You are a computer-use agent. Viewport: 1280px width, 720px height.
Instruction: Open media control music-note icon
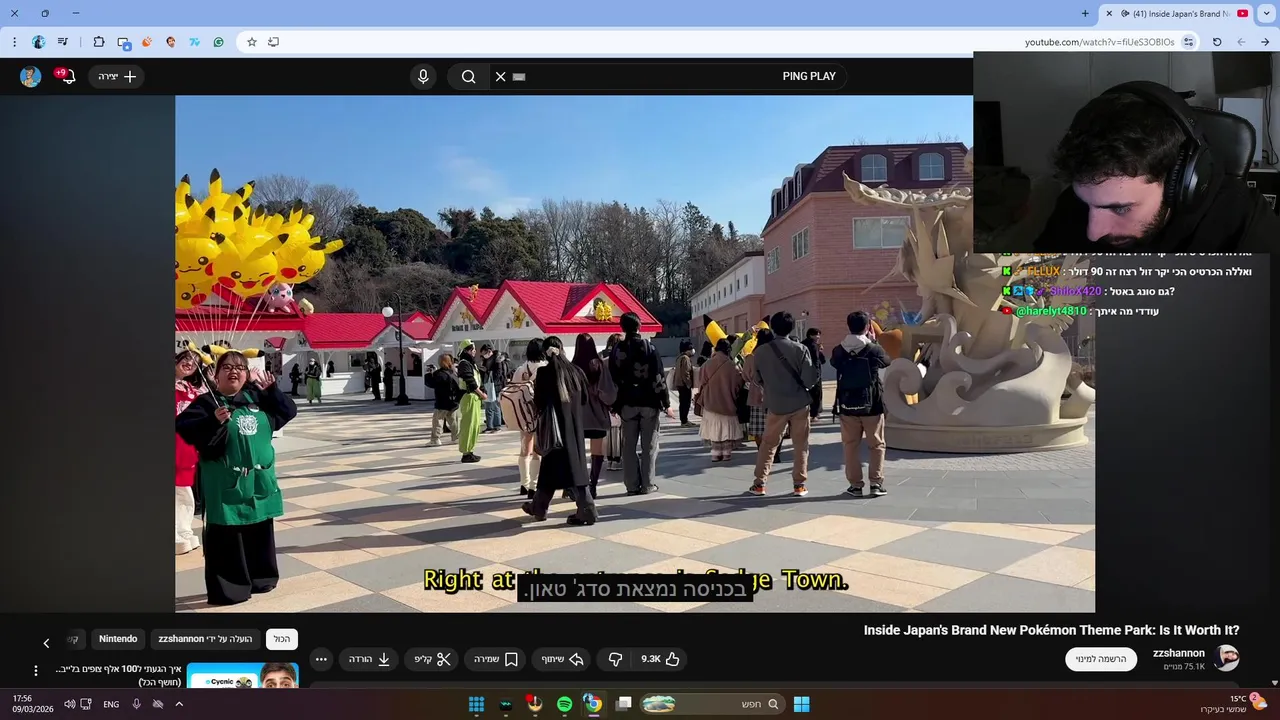coord(63,42)
